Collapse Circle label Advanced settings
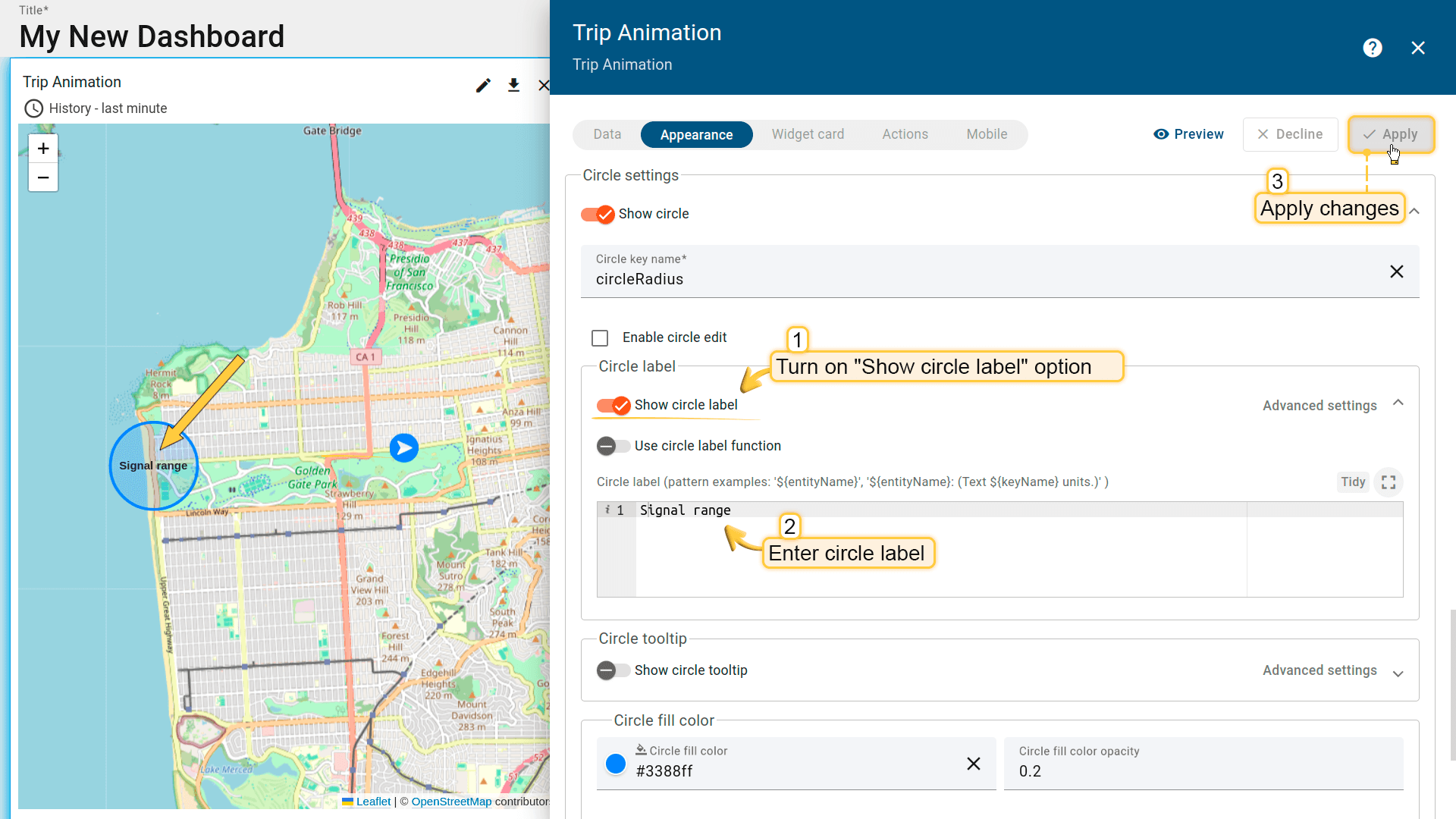The height and width of the screenshot is (819, 1456). (x=1398, y=403)
